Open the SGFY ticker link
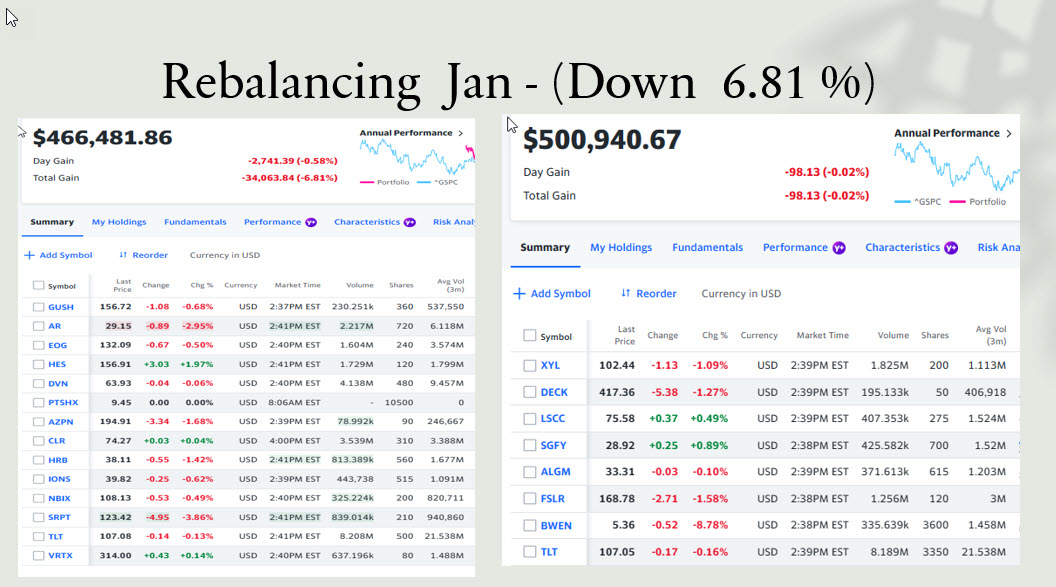This screenshot has width=1056, height=587. pyautogui.click(x=554, y=446)
